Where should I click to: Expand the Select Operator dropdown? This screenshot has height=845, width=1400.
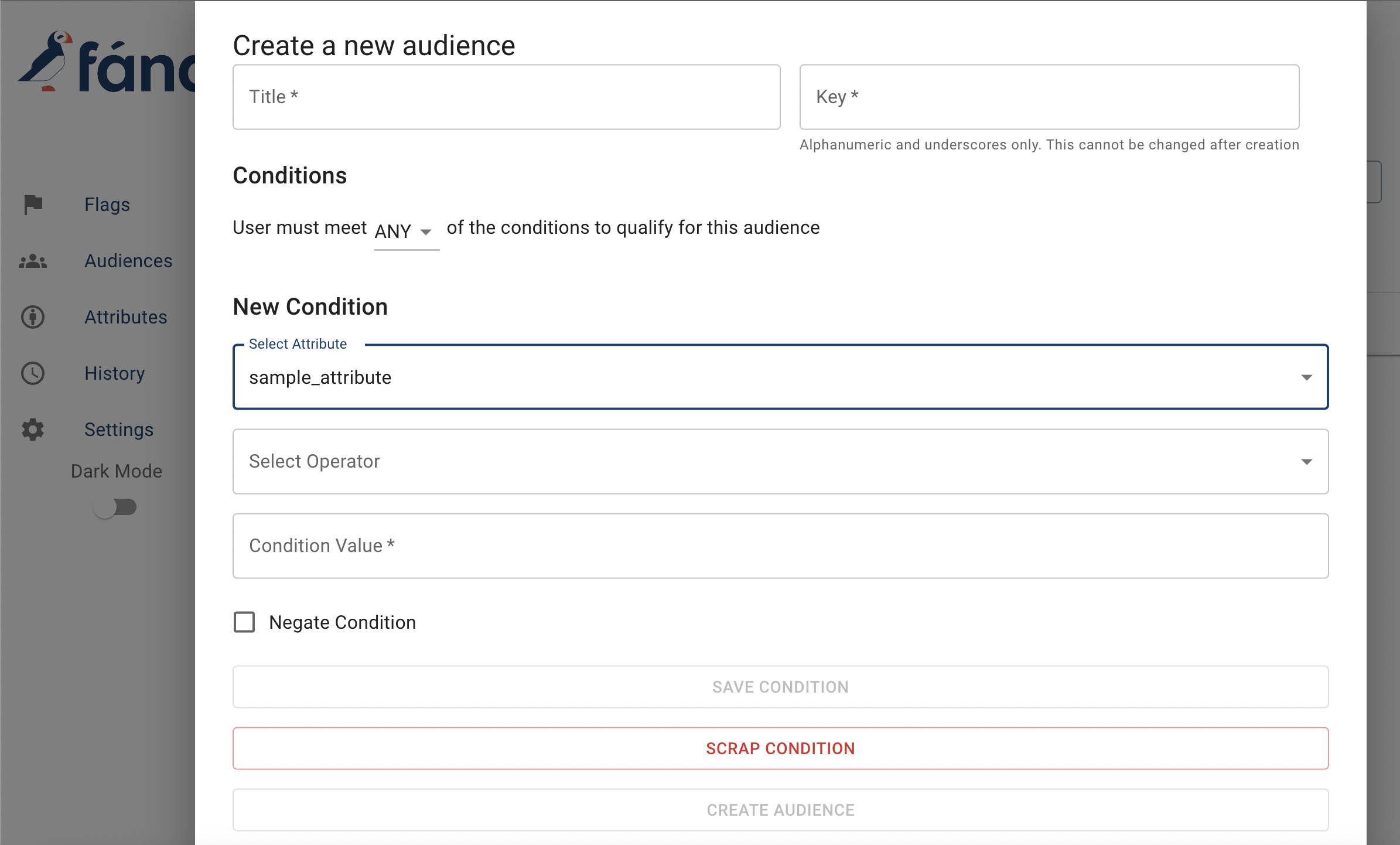[780, 462]
